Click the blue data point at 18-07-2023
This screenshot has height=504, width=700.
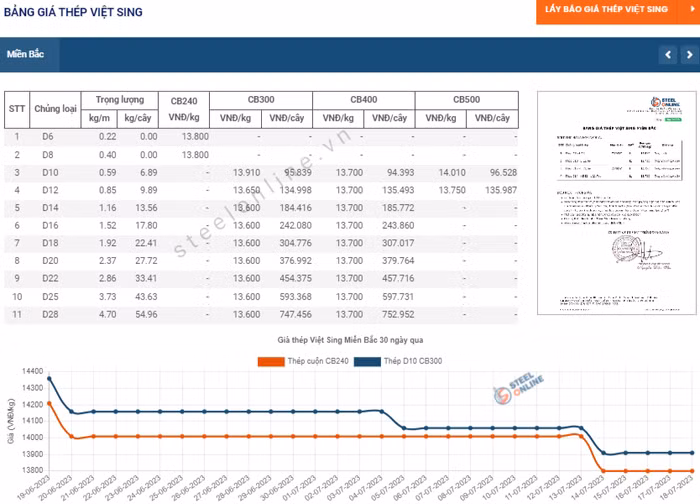click(692, 453)
